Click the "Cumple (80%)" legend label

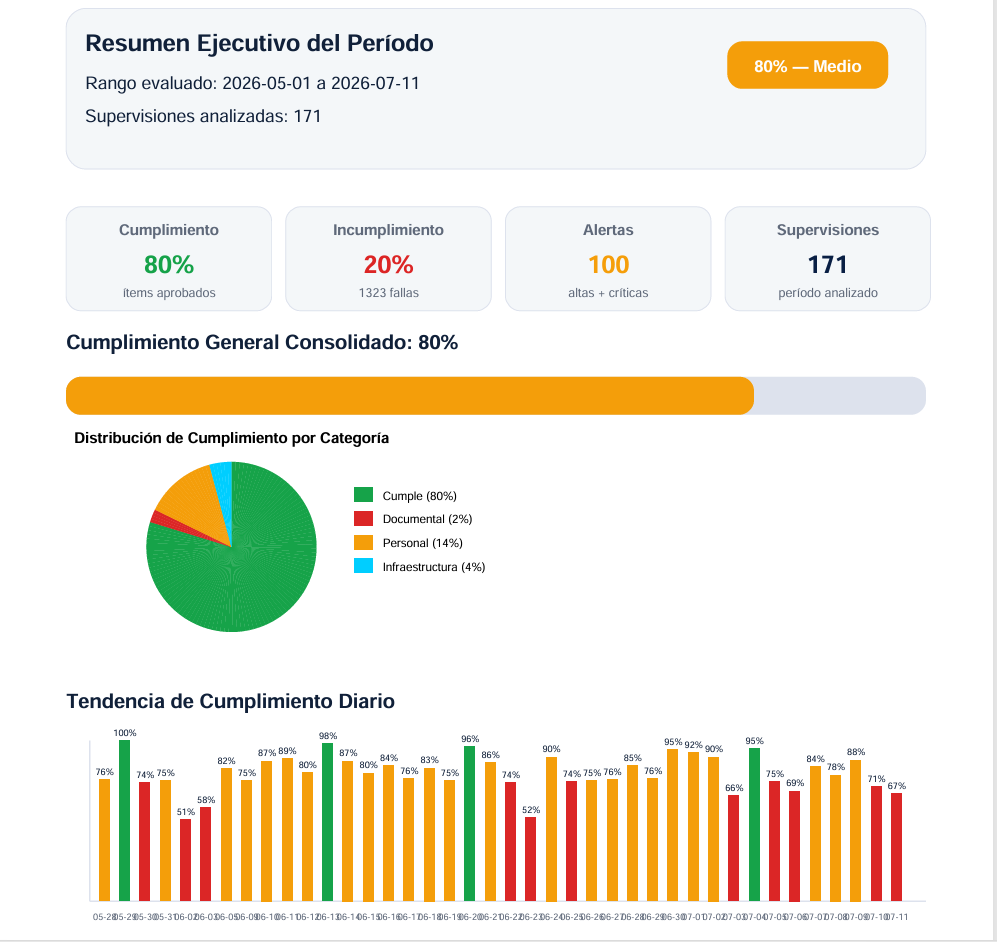coord(420,496)
